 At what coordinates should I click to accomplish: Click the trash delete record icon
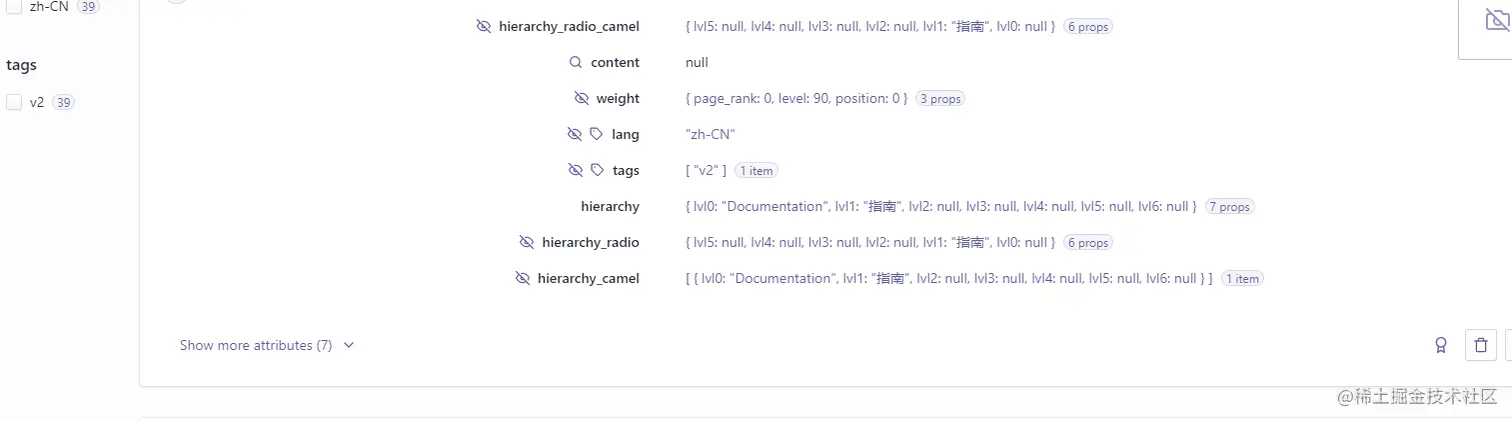pos(1480,345)
